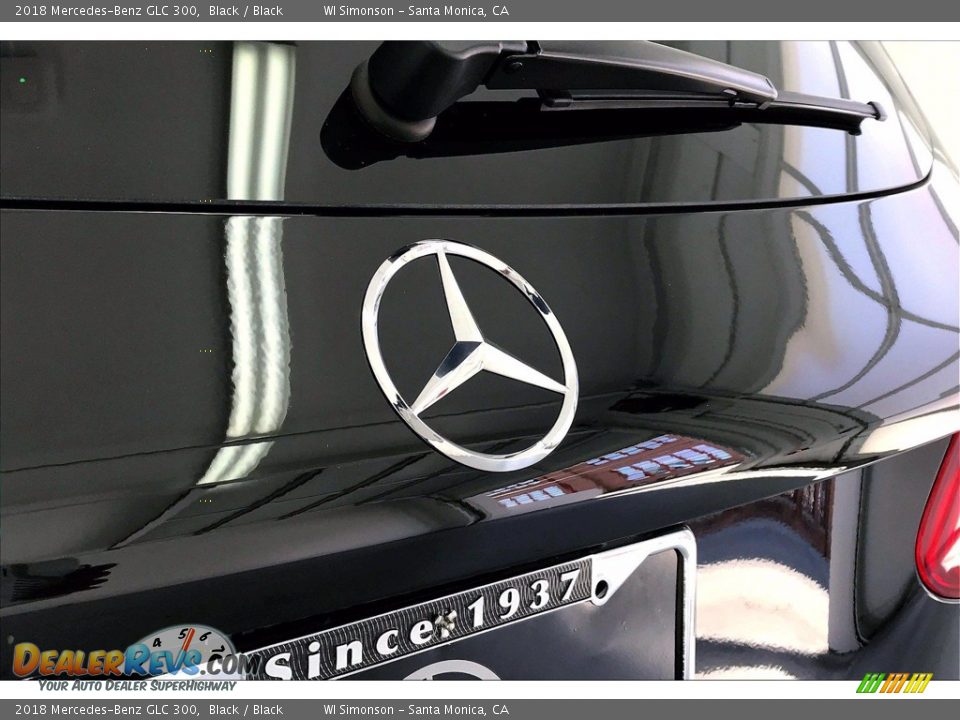Click the top 'WI Simonson - Santa Monica, CA' caption
The height and width of the screenshot is (720, 960).
416,10
